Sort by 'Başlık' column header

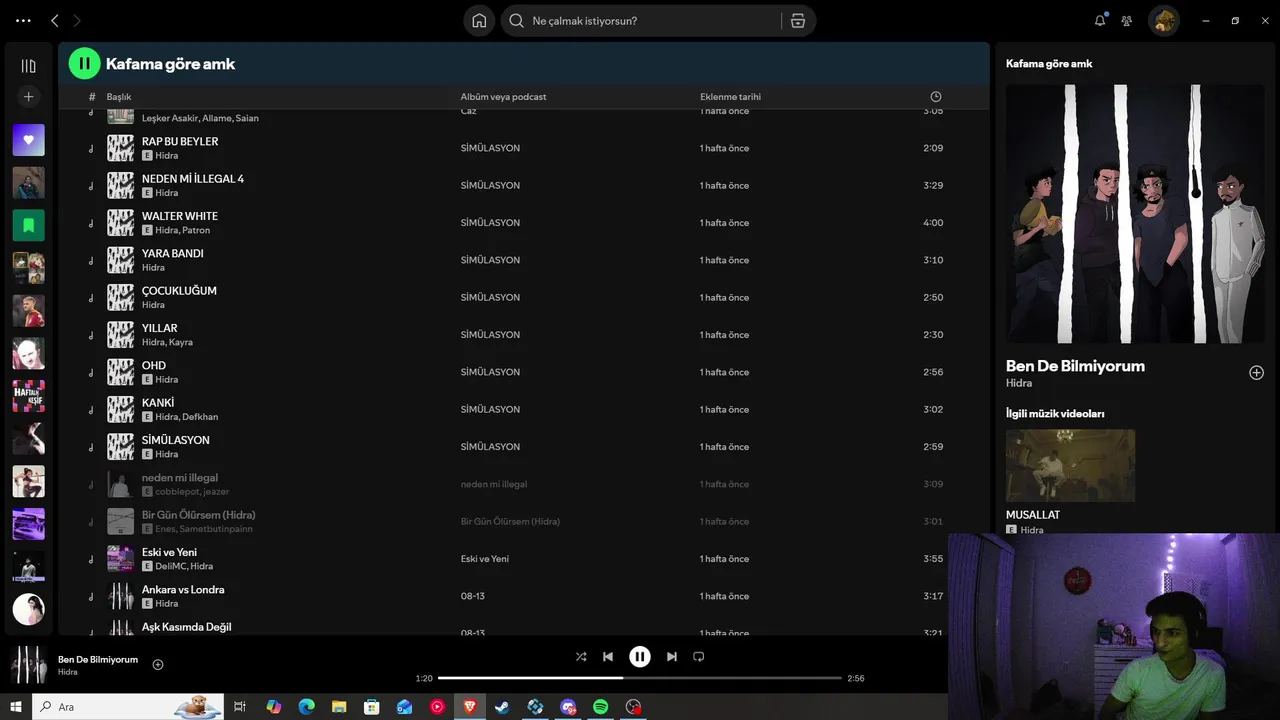pyautogui.click(x=119, y=97)
